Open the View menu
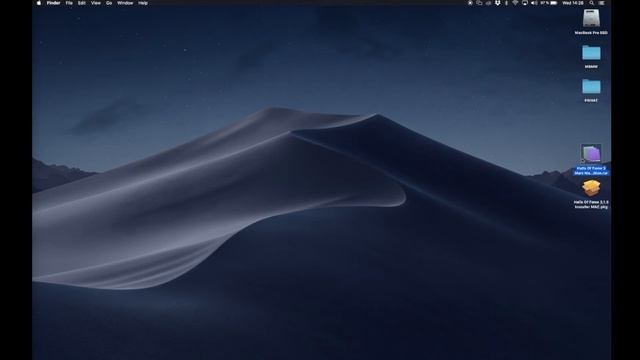The width and height of the screenshot is (640, 360). point(96,3)
